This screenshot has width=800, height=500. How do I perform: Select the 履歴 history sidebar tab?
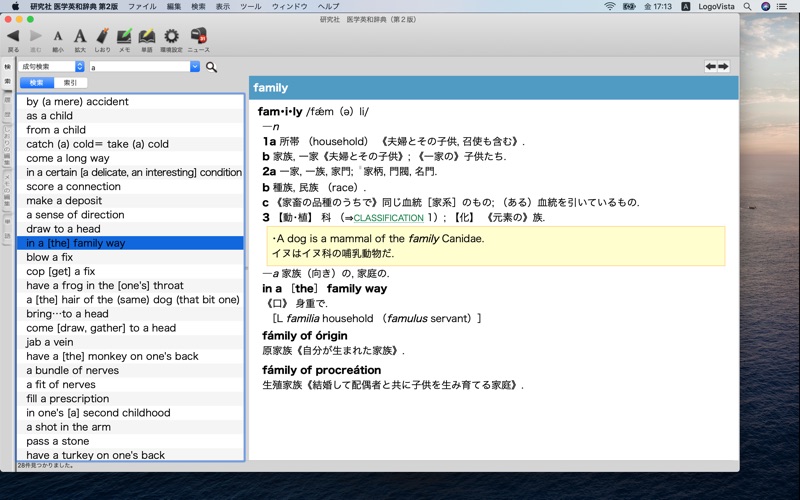point(8,107)
